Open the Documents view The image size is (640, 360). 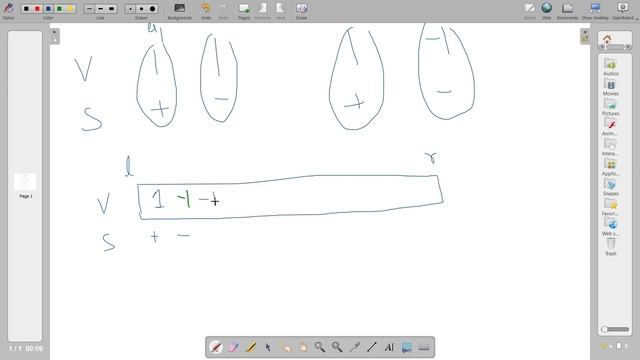coord(567,11)
